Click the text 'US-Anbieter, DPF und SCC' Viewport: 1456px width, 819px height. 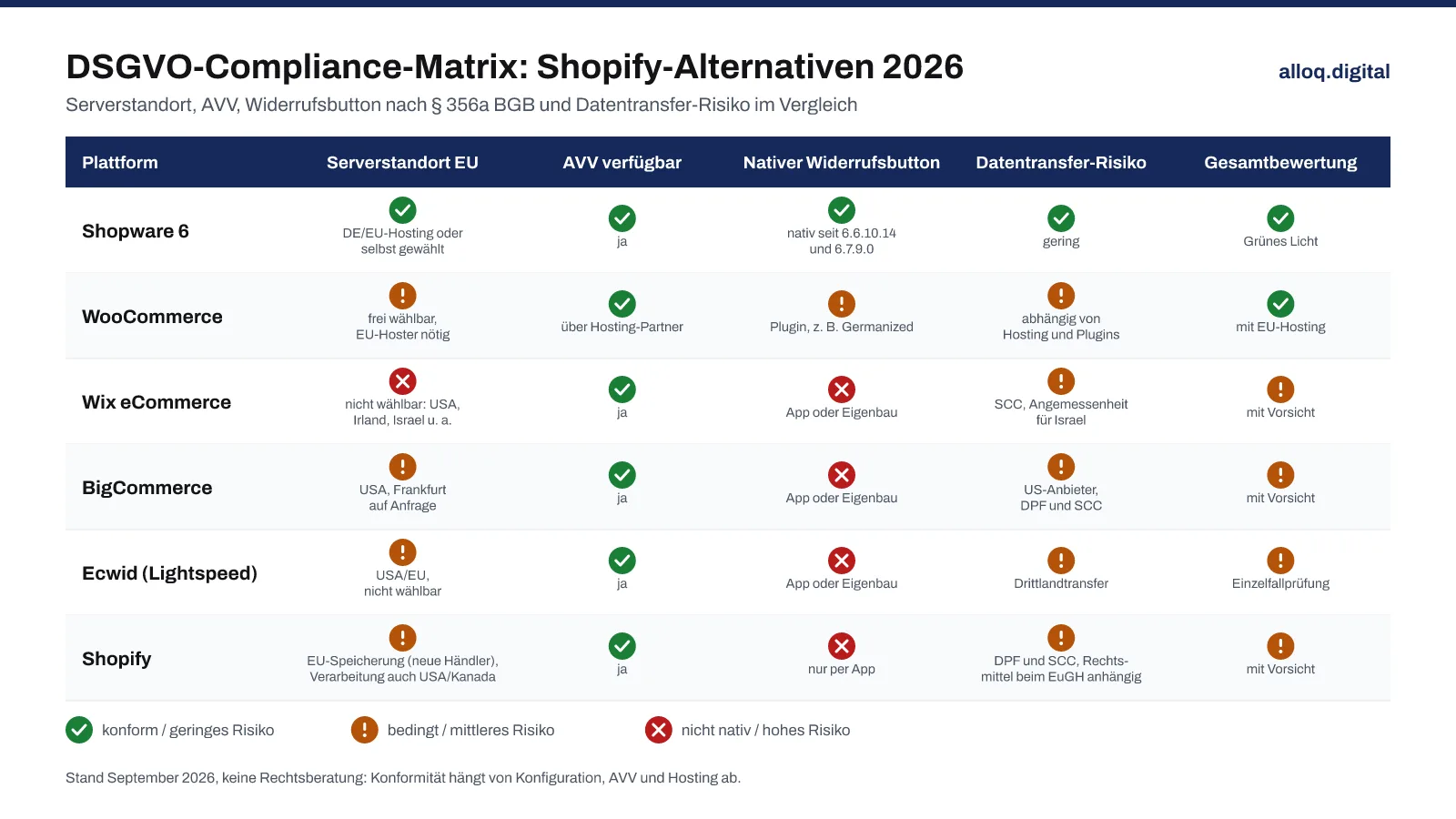tap(1061, 498)
